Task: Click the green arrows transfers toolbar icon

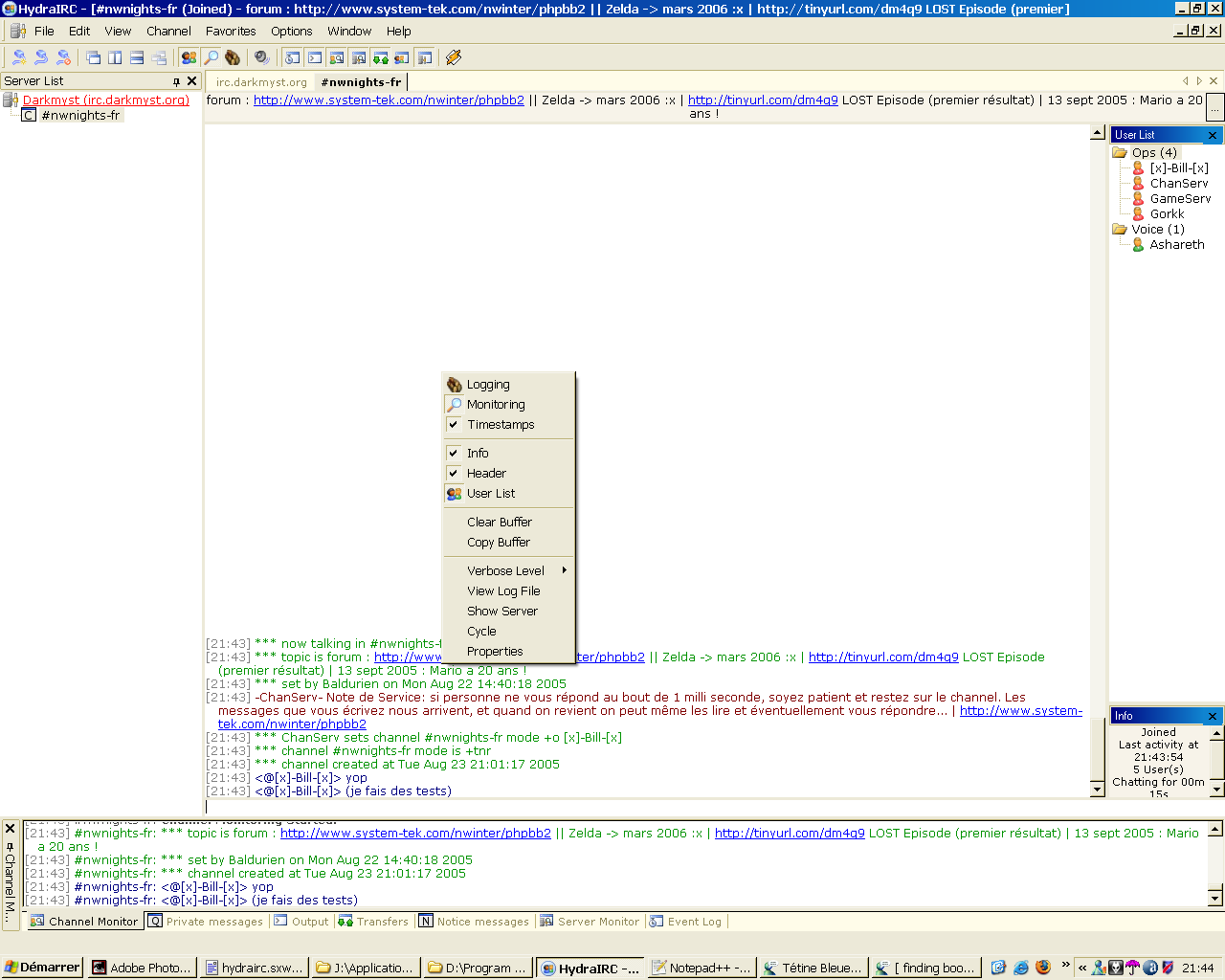Action: 380,57
